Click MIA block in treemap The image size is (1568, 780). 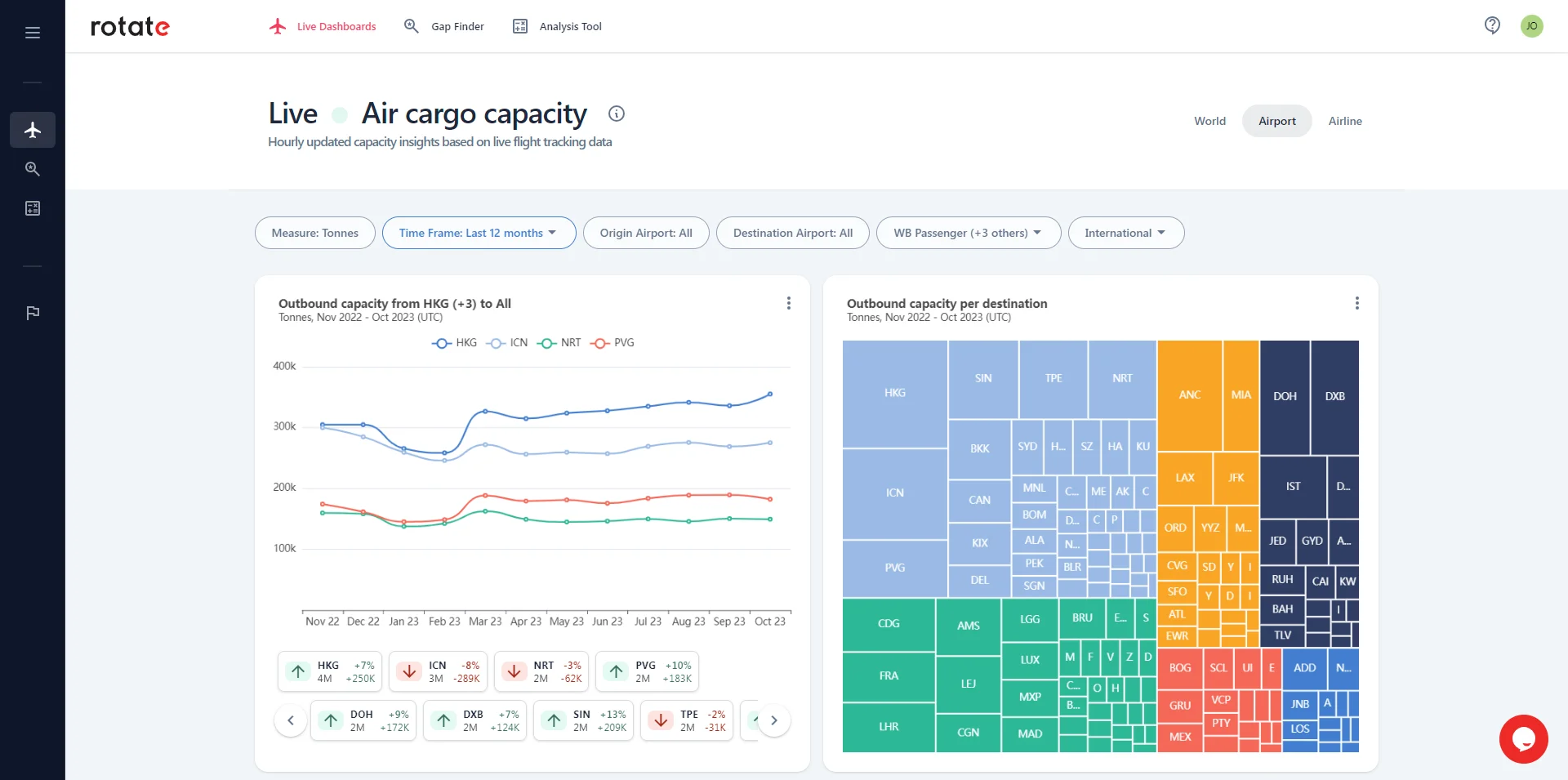1241,395
